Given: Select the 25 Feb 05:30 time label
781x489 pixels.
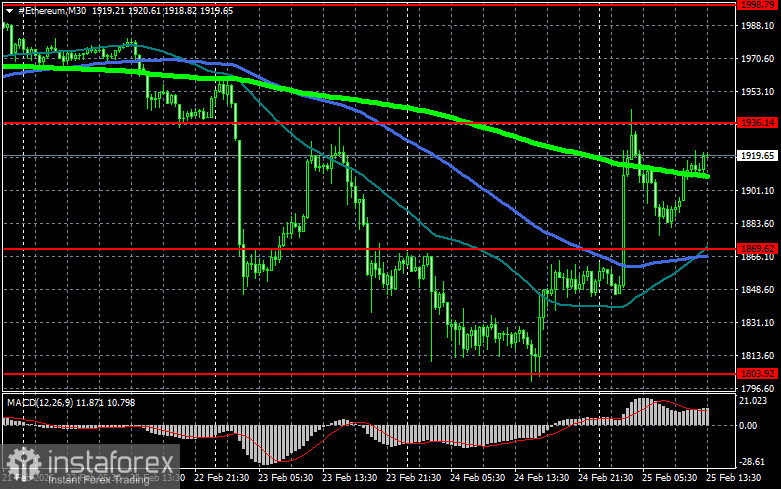Looking at the screenshot, I should [x=669, y=478].
